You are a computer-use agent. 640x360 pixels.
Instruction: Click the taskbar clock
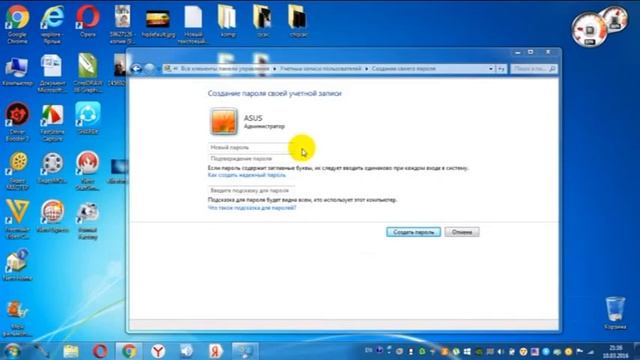[616, 351]
